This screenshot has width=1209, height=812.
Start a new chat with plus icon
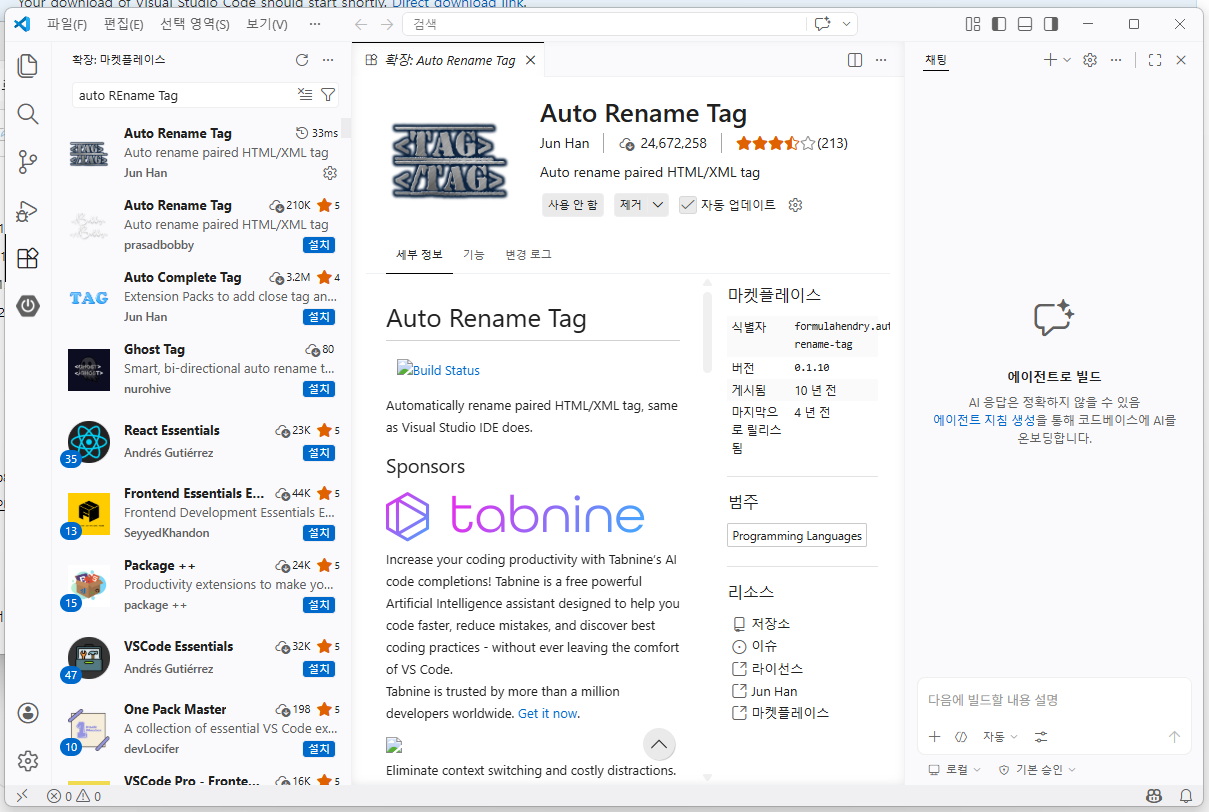click(1049, 60)
